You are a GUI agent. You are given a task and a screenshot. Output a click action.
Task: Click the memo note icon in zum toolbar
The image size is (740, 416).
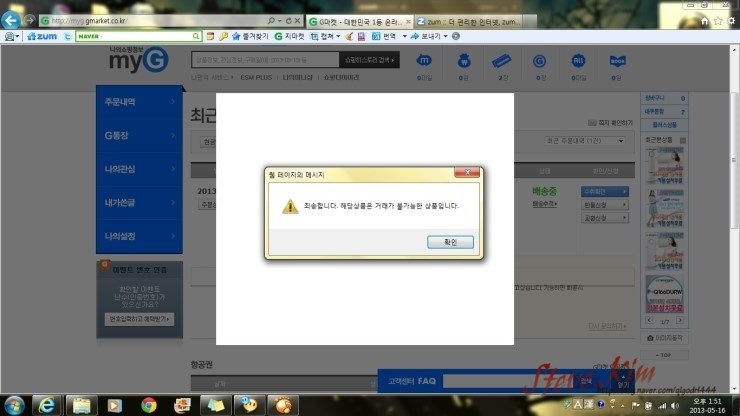click(x=210, y=36)
